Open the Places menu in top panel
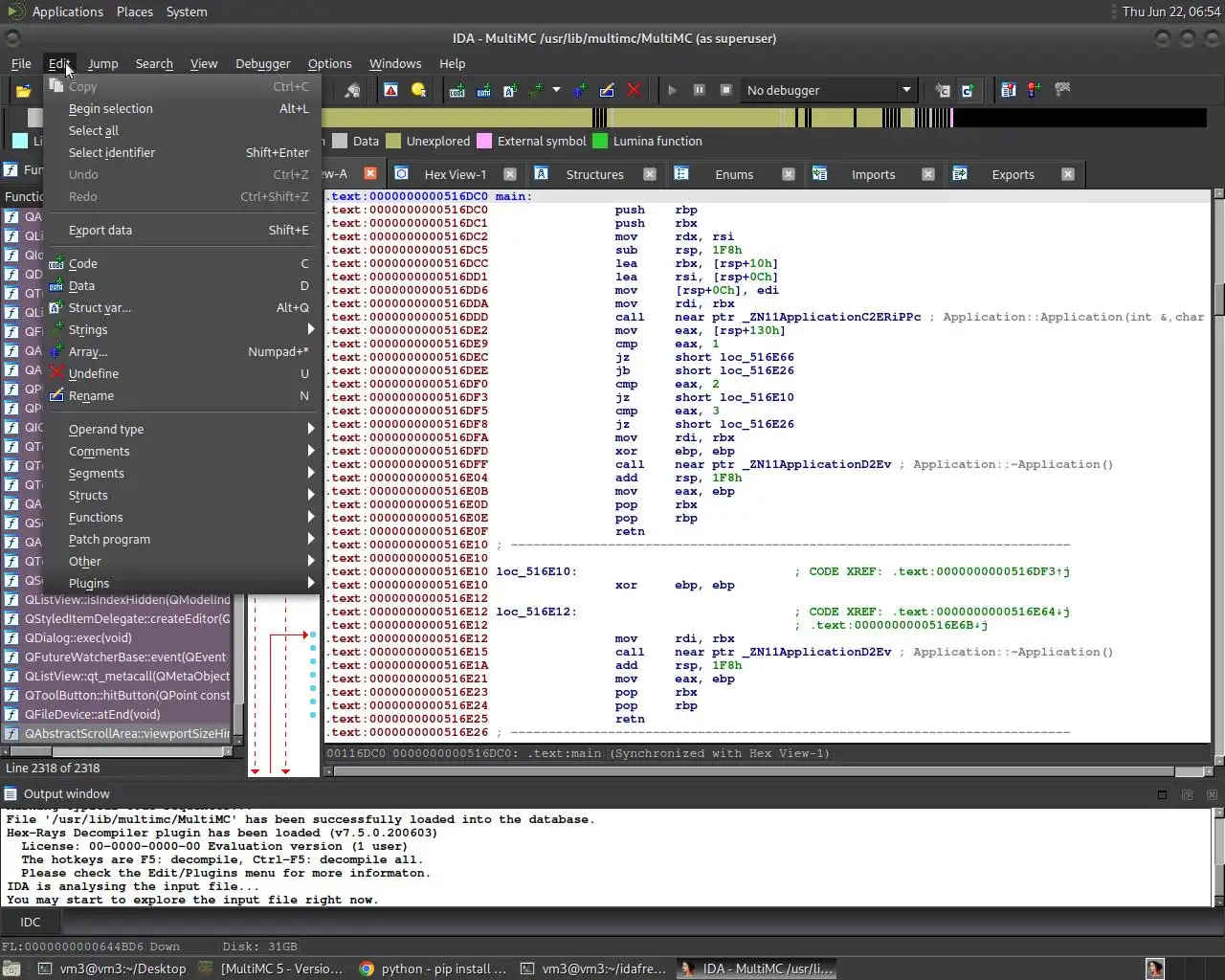The image size is (1225, 980). pyautogui.click(x=135, y=11)
